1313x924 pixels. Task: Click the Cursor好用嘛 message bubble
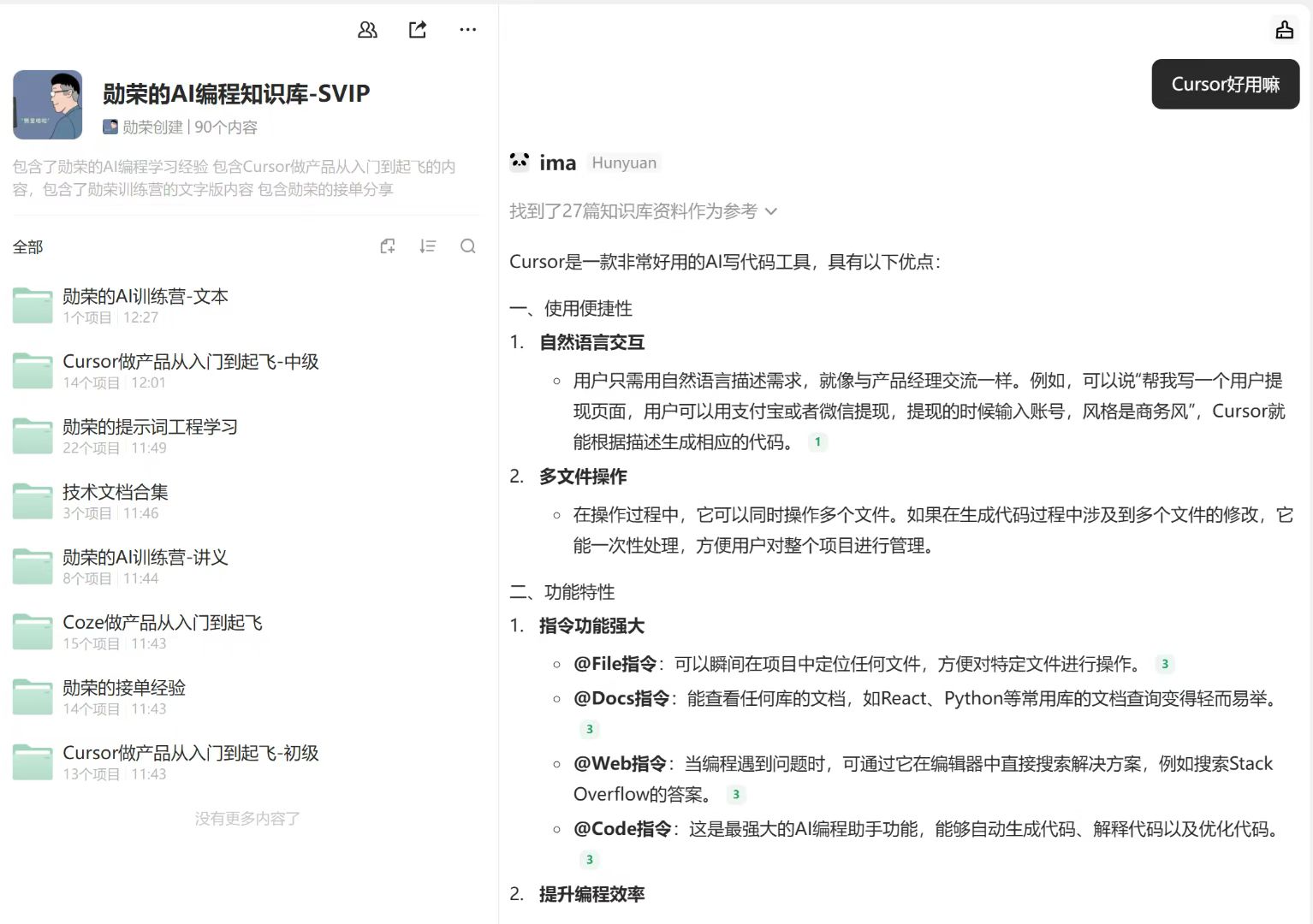1226,84
